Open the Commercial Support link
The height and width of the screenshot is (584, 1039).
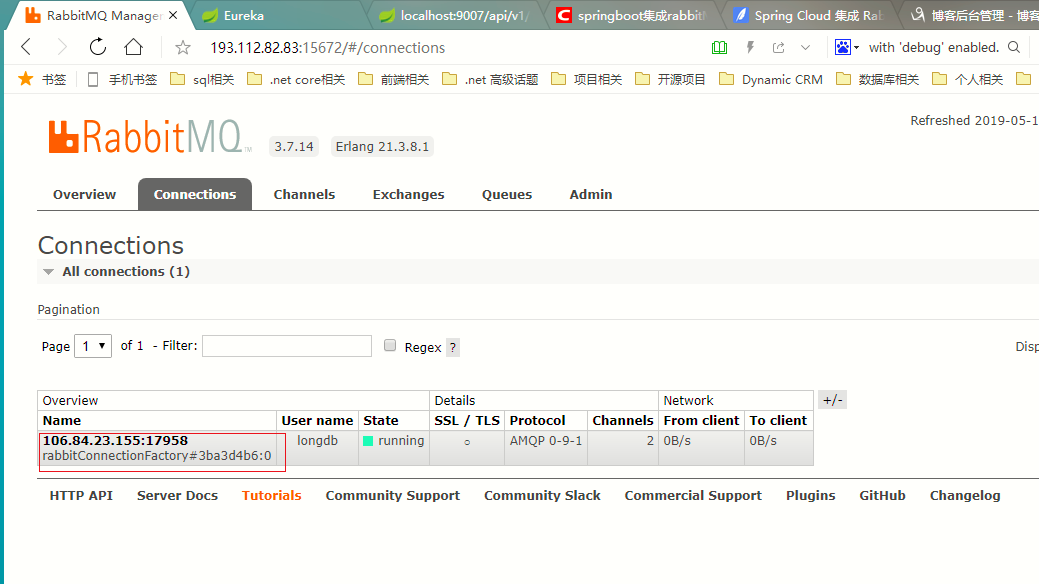point(693,495)
